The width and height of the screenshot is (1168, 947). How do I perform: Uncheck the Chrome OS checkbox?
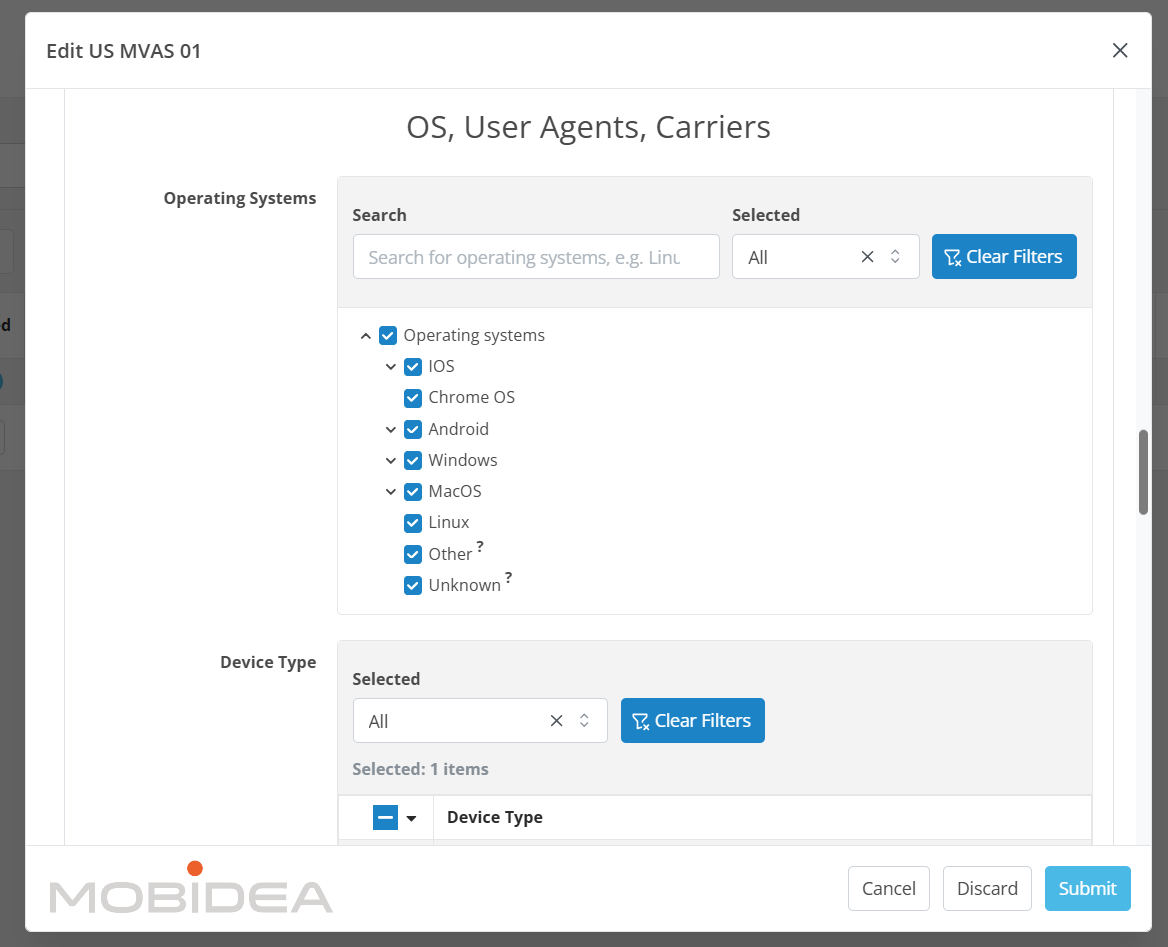pos(413,398)
